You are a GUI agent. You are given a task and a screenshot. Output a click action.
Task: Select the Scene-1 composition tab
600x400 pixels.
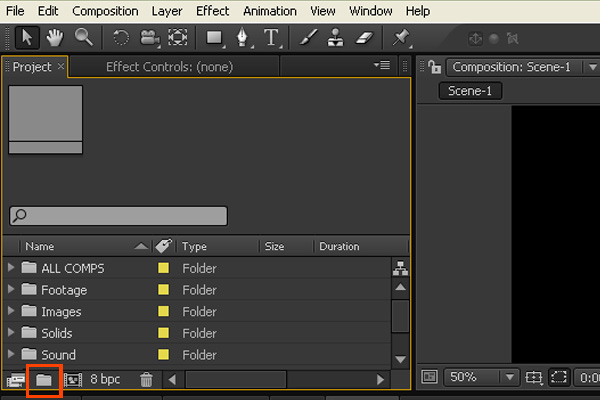point(470,91)
